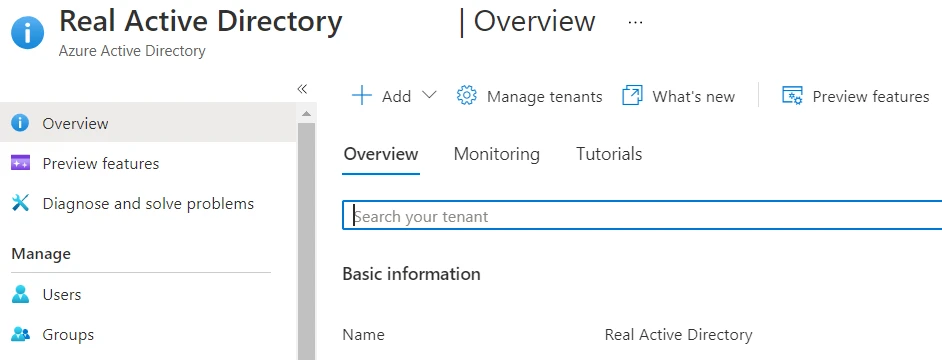Click the purple Preview features sidebar icon
942x360 pixels.
pyautogui.click(x=20, y=163)
